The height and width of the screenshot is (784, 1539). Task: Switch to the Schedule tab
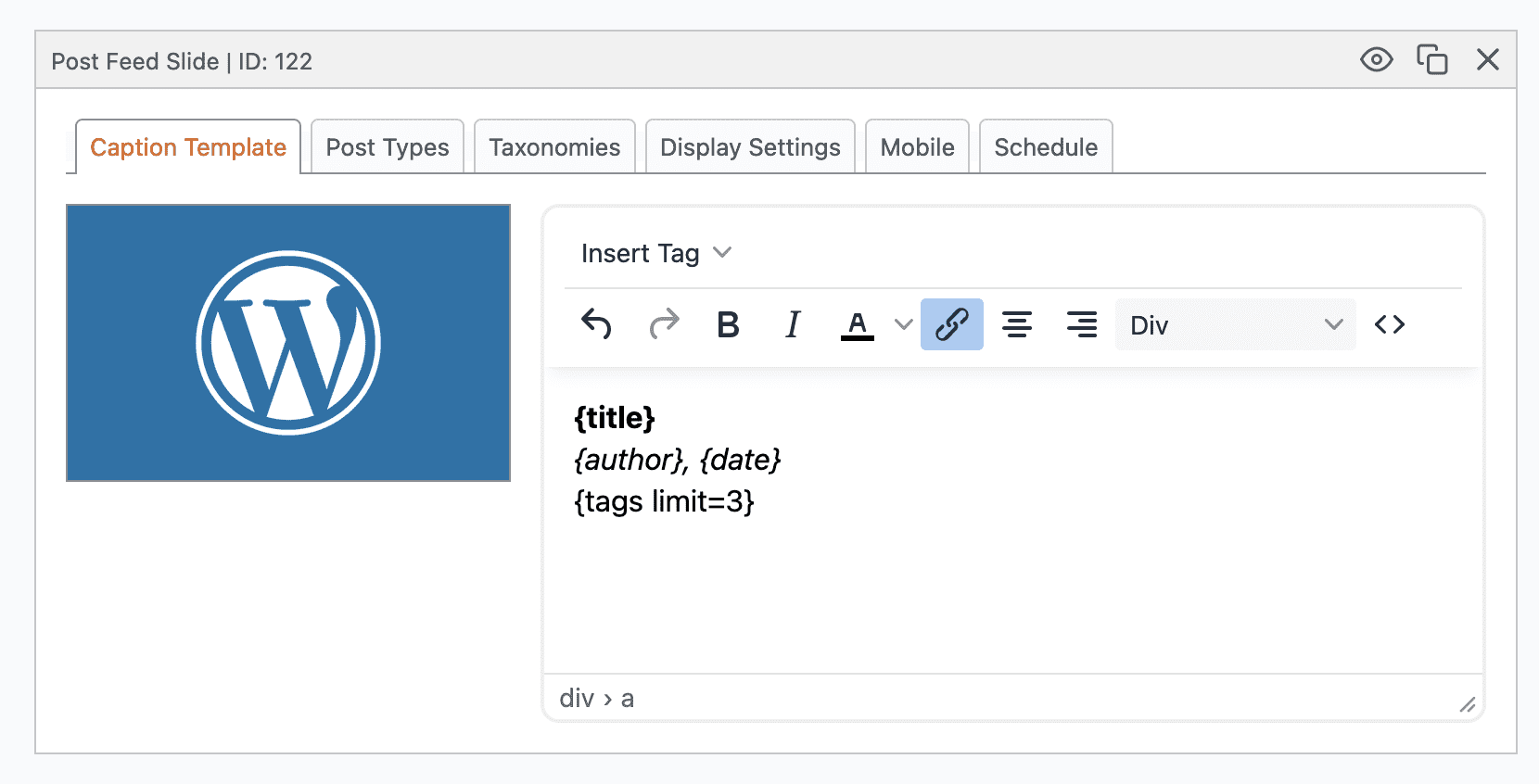click(1046, 147)
